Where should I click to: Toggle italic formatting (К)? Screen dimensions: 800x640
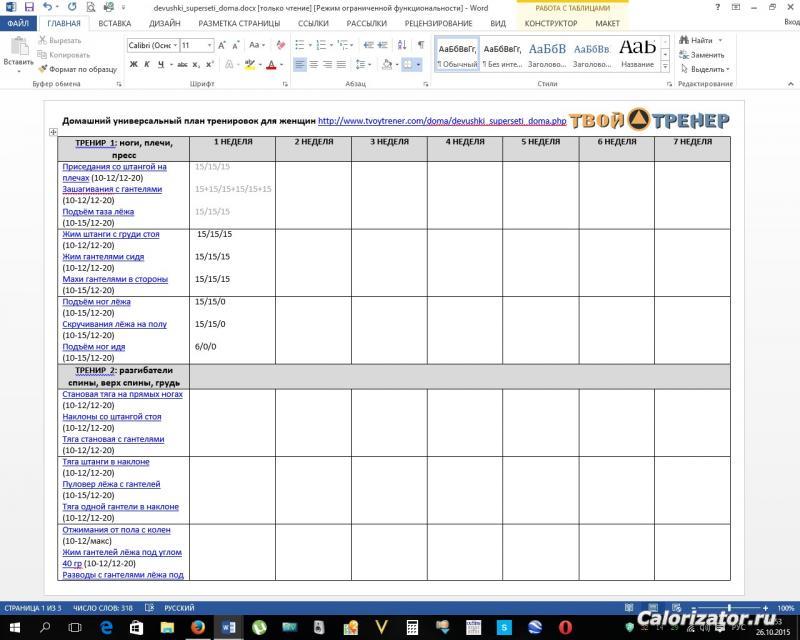coord(147,65)
